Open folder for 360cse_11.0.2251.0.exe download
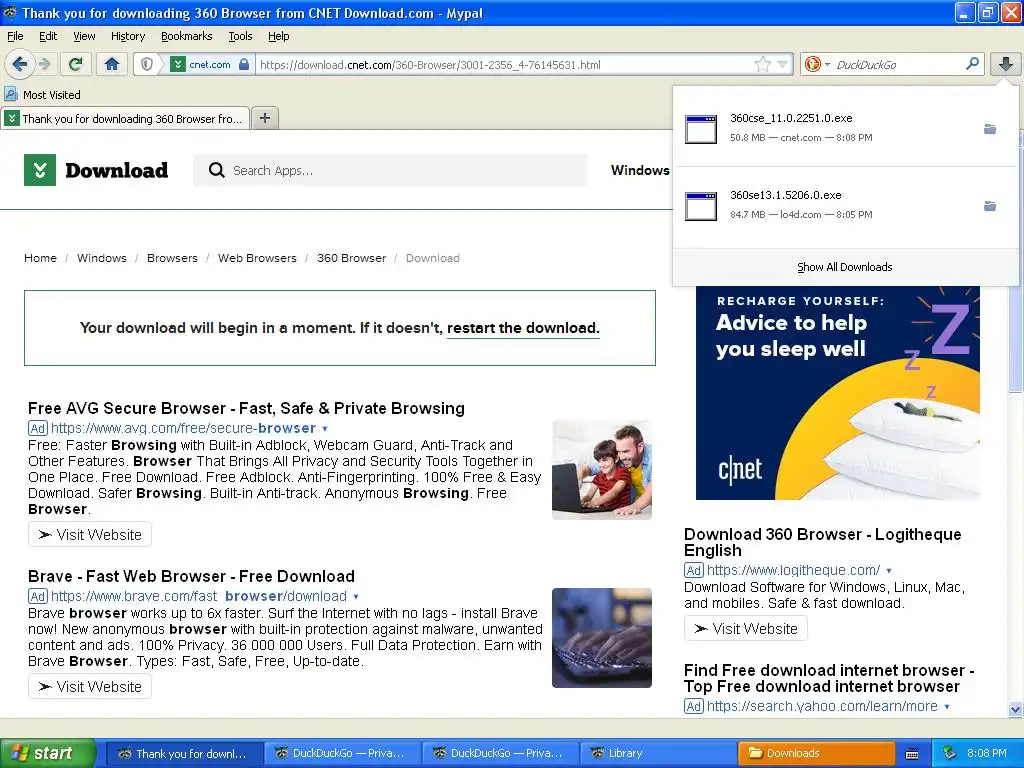1024x768 pixels. click(990, 129)
